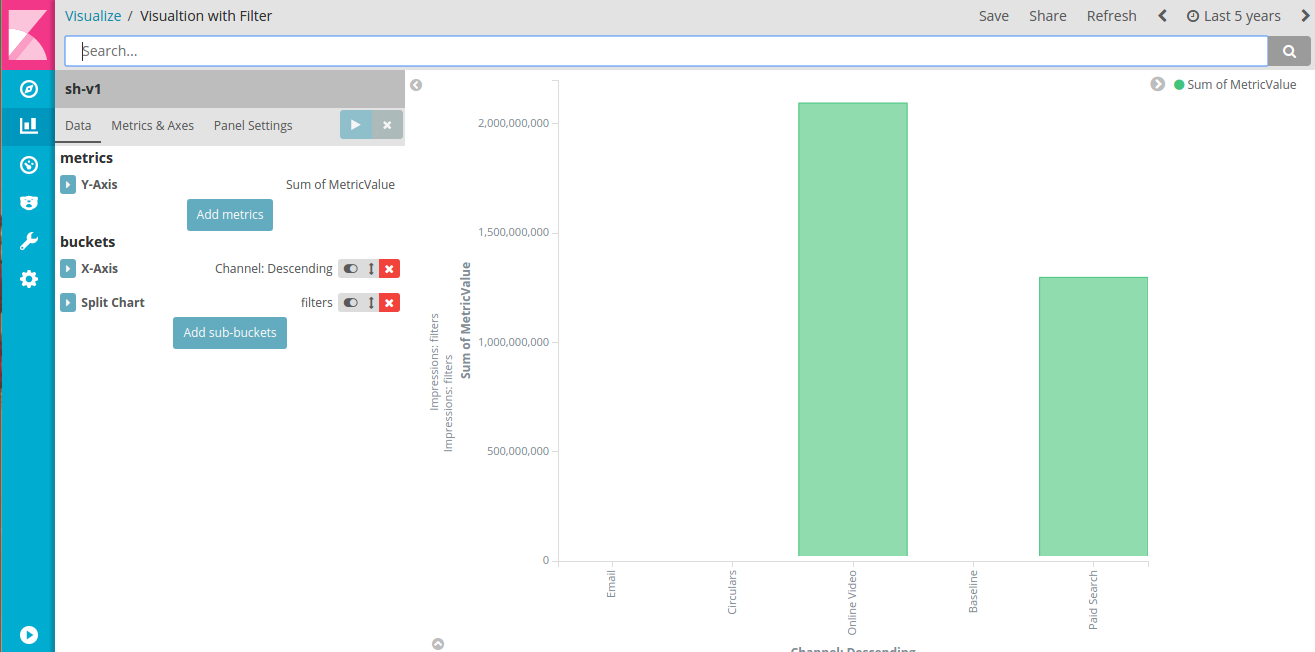This screenshot has height=652, width=1315.
Task: Click the Add metrics button
Action: tap(230, 215)
